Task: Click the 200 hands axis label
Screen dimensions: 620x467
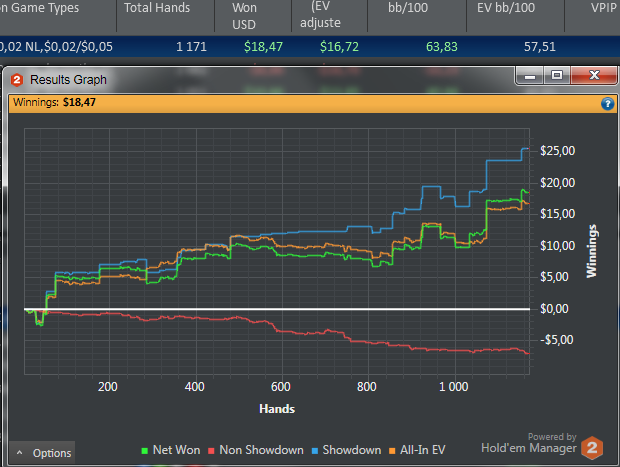Action: (108, 387)
